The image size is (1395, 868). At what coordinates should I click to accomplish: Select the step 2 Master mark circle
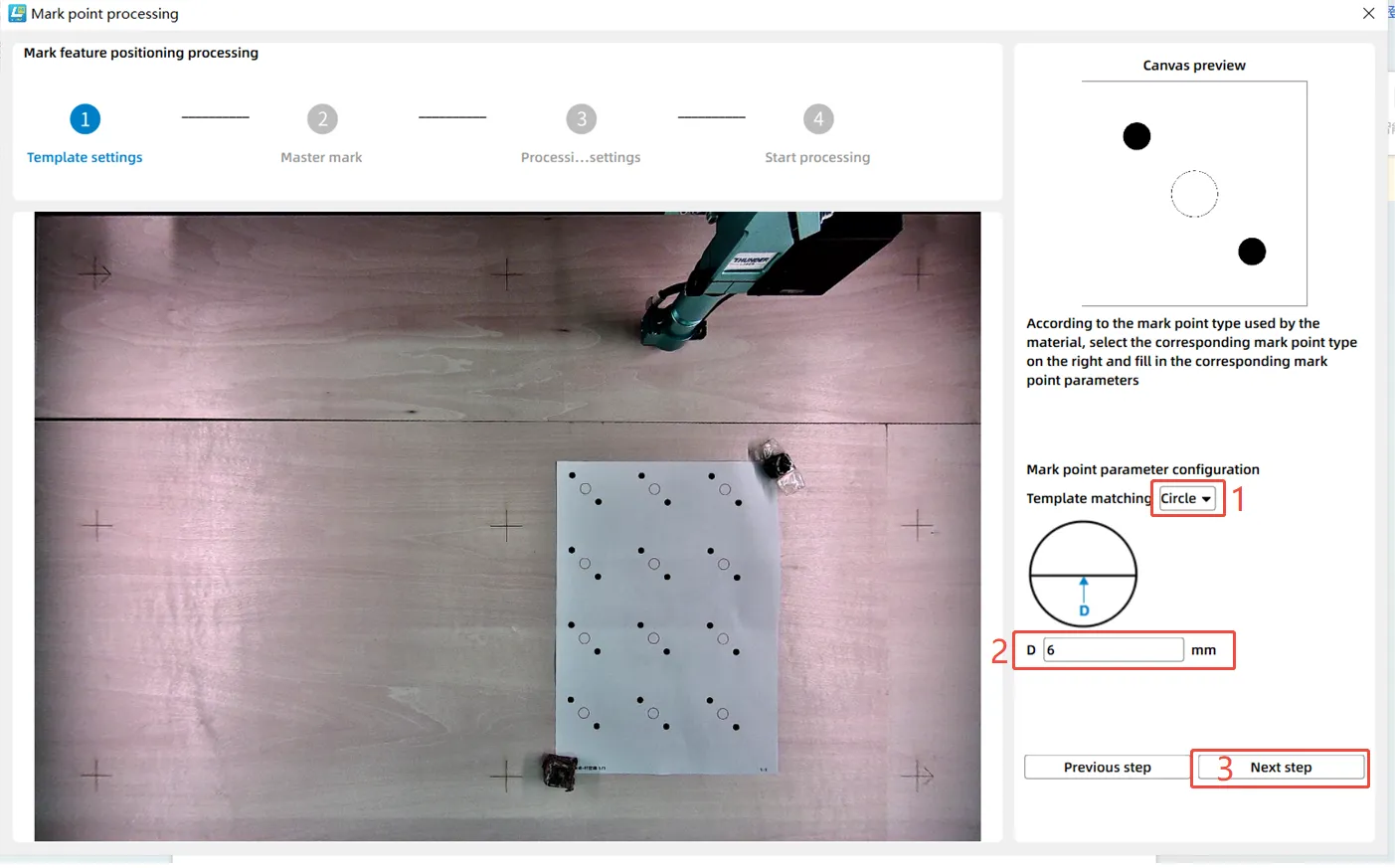point(322,119)
